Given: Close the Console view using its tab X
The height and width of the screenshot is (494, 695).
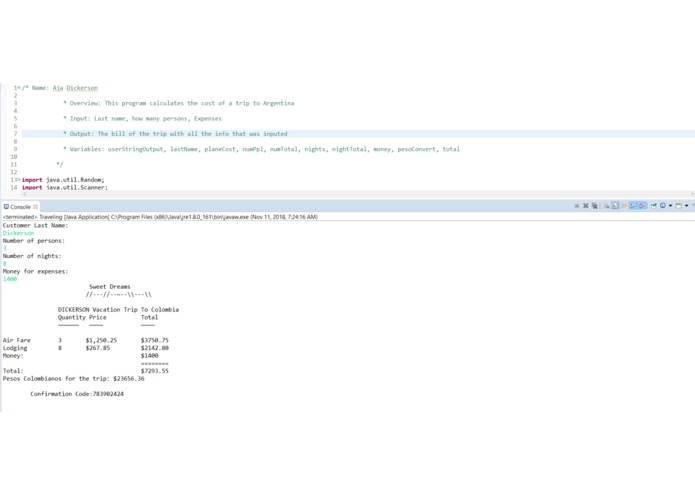Looking at the screenshot, I should pos(35,207).
